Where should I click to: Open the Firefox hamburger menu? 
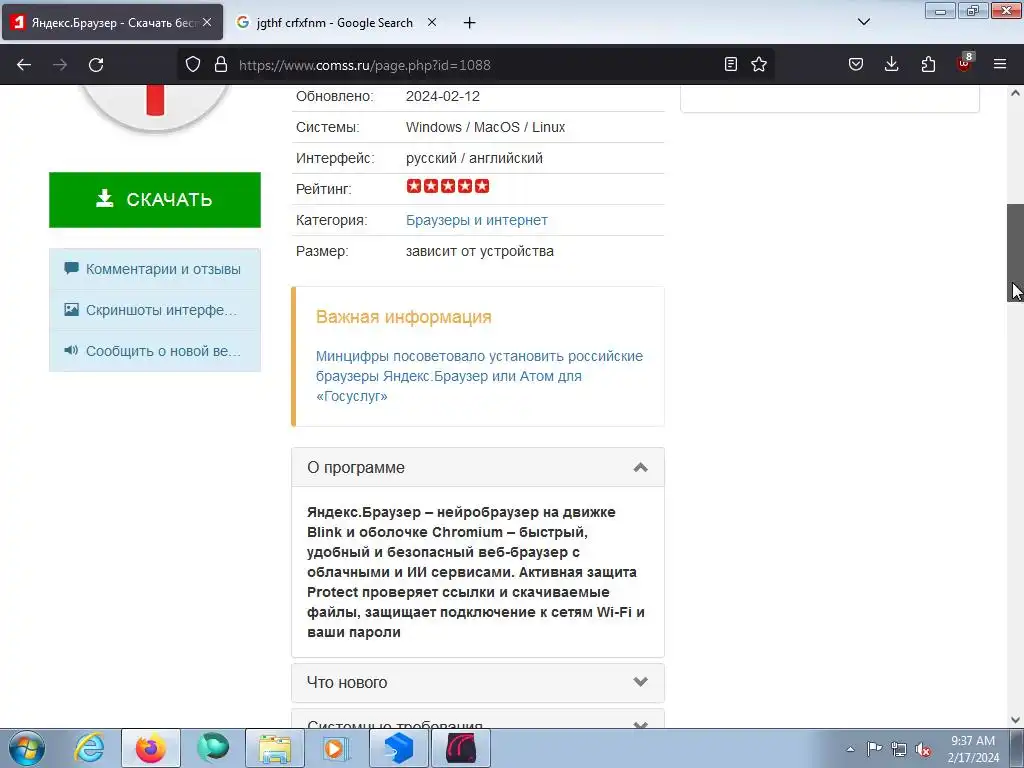(1000, 64)
